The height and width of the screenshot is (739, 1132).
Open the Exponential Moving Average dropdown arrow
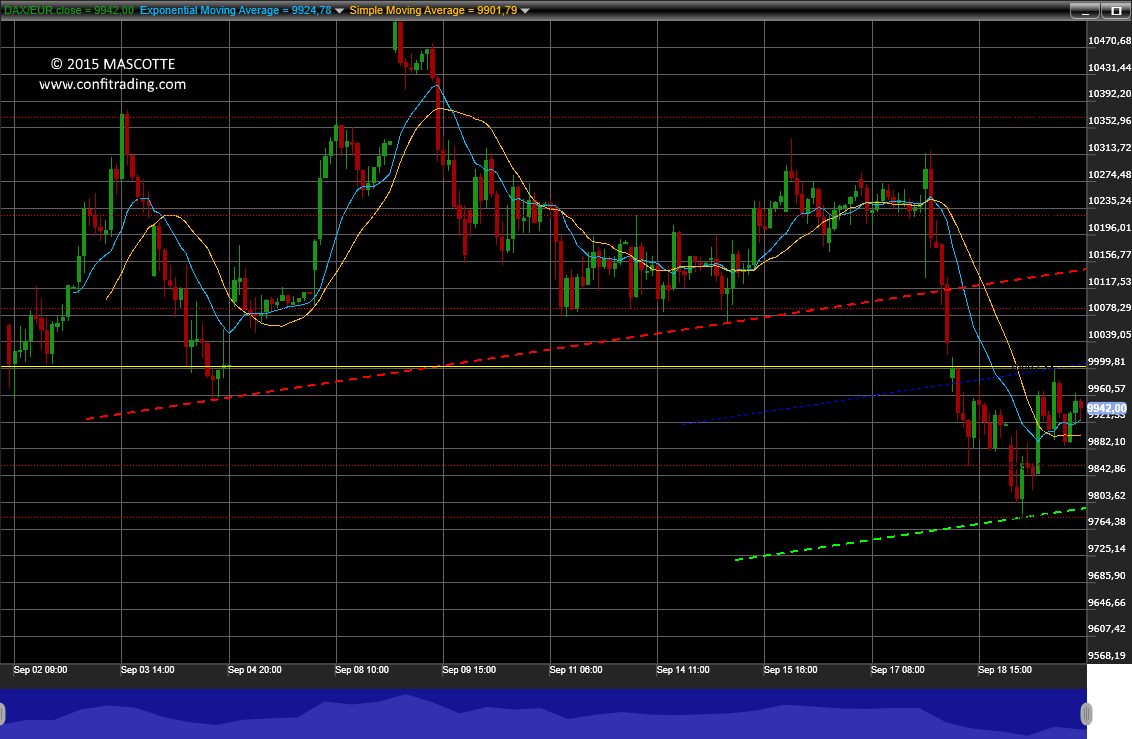click(339, 11)
